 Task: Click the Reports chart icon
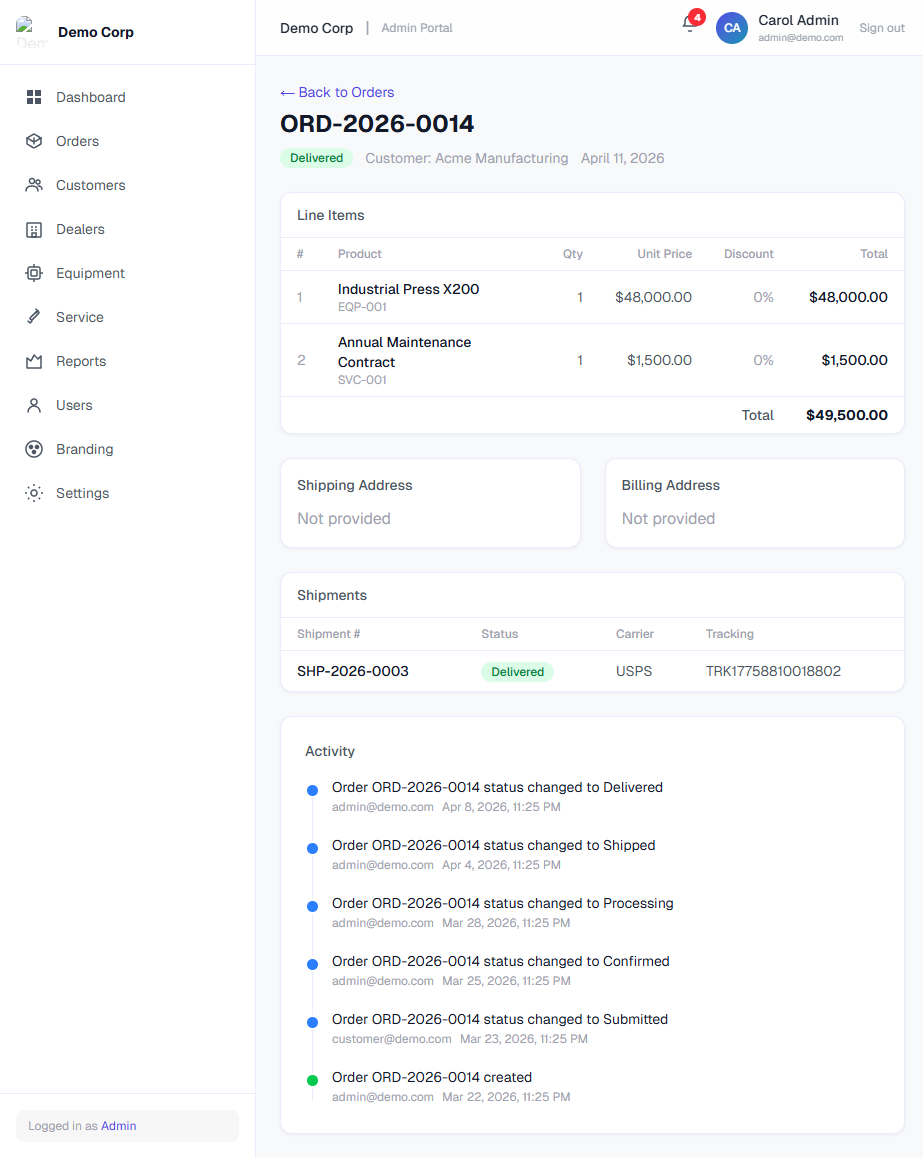pyautogui.click(x=34, y=361)
